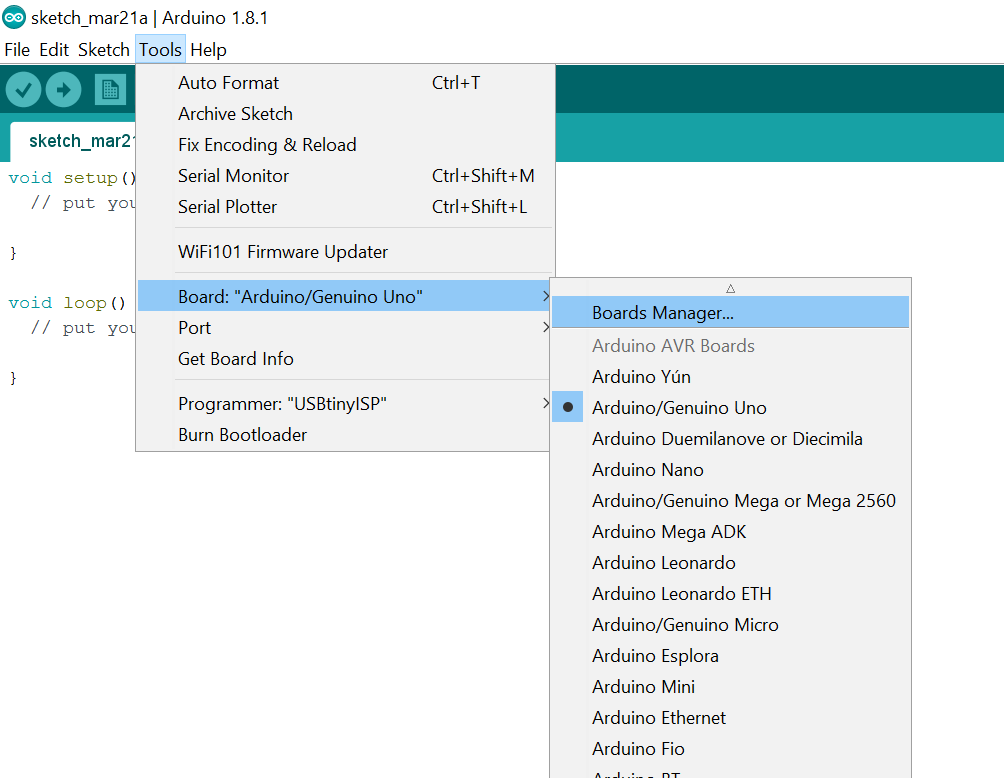Viewport: 1004px width, 778px height.
Task: Select Arduino Nano board
Action: pos(730,469)
